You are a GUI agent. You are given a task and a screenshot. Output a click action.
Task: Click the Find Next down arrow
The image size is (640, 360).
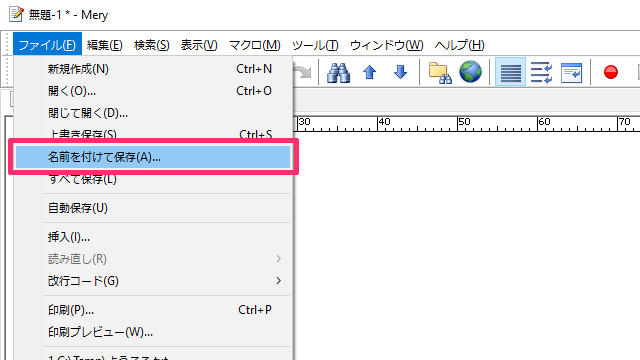(400, 72)
